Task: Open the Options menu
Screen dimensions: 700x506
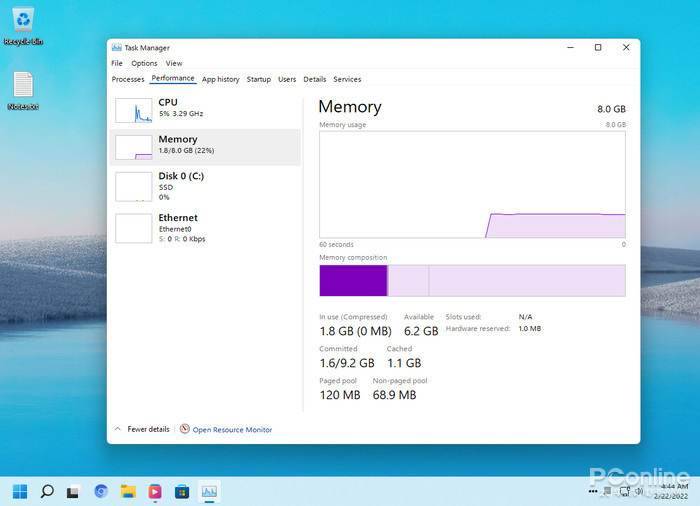Action: [x=144, y=63]
